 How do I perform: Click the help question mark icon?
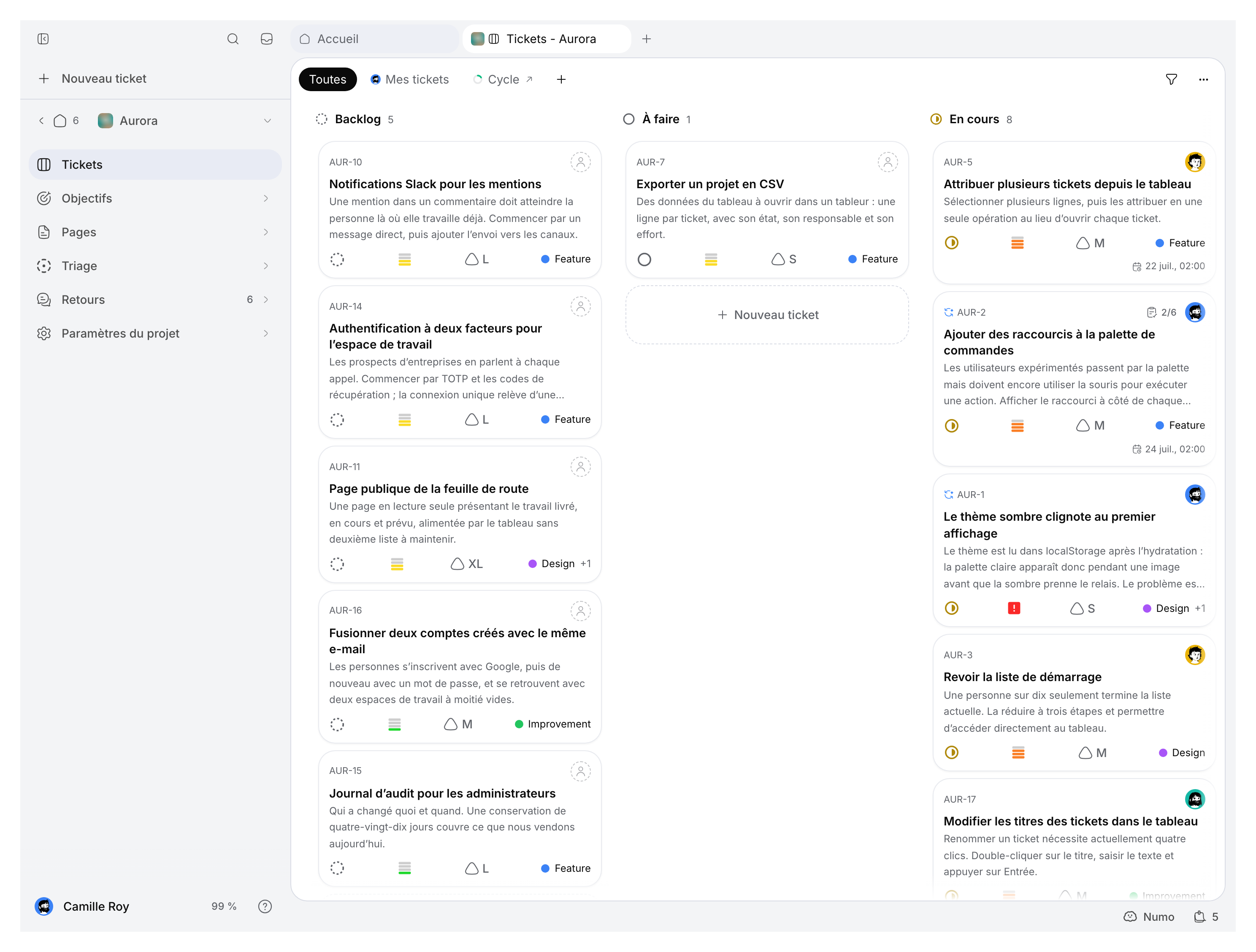click(265, 906)
